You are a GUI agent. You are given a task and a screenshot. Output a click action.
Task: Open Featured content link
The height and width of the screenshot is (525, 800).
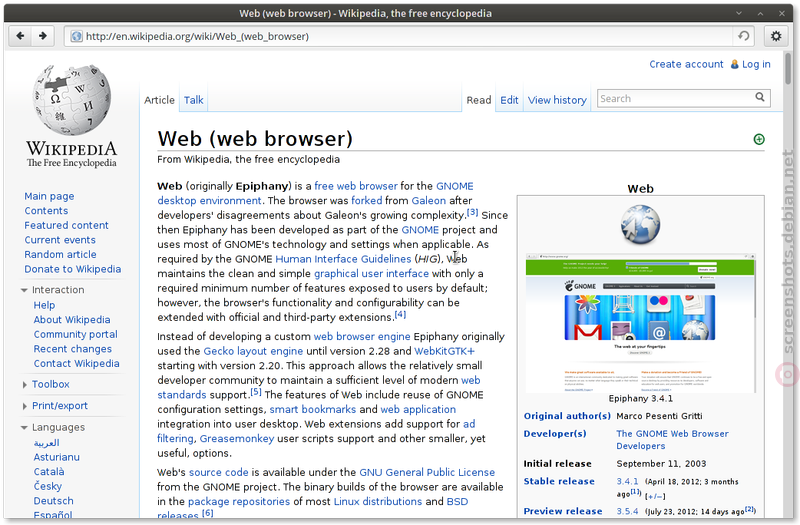66,225
